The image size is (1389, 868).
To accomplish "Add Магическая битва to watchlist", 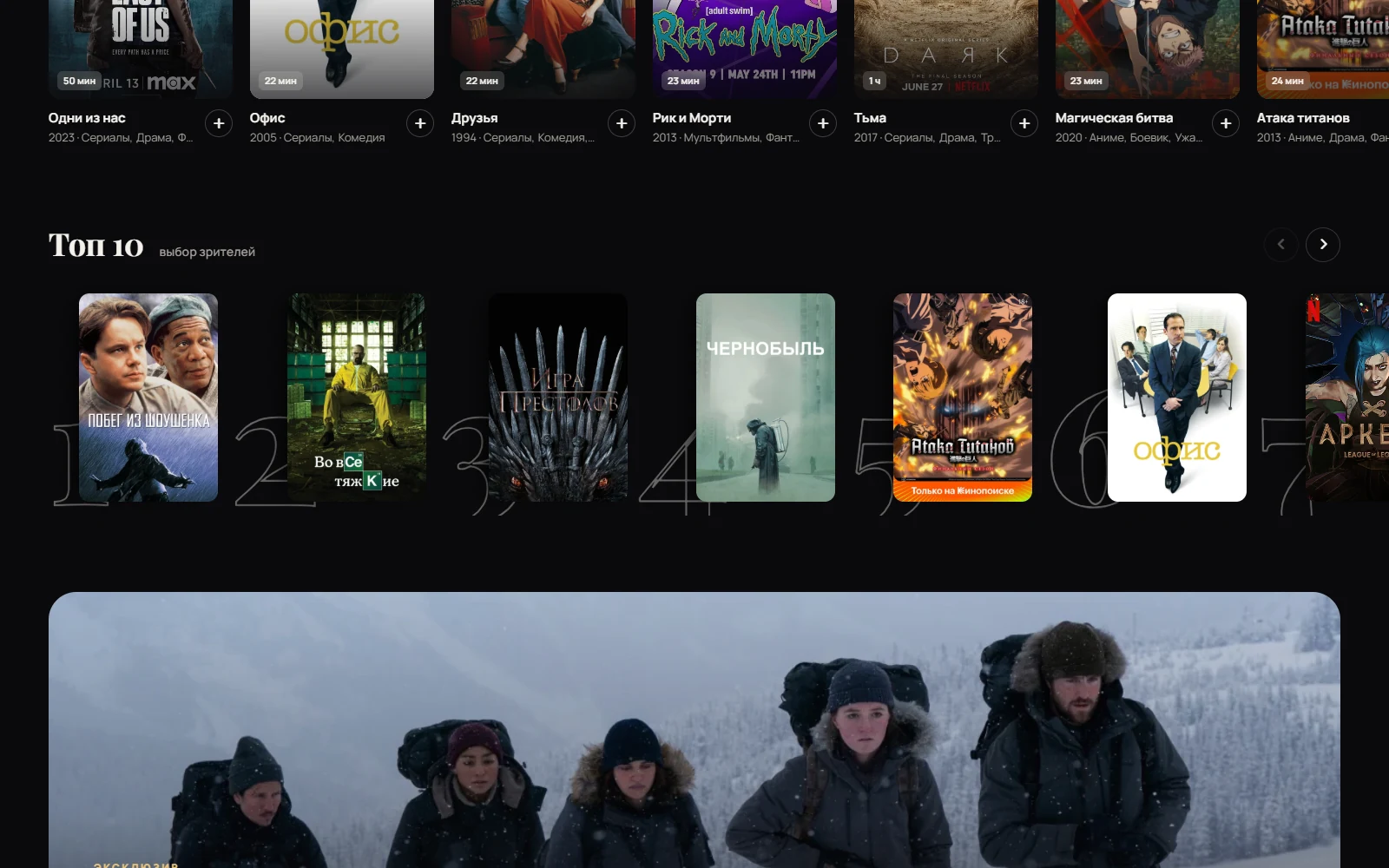I will pyautogui.click(x=1226, y=123).
